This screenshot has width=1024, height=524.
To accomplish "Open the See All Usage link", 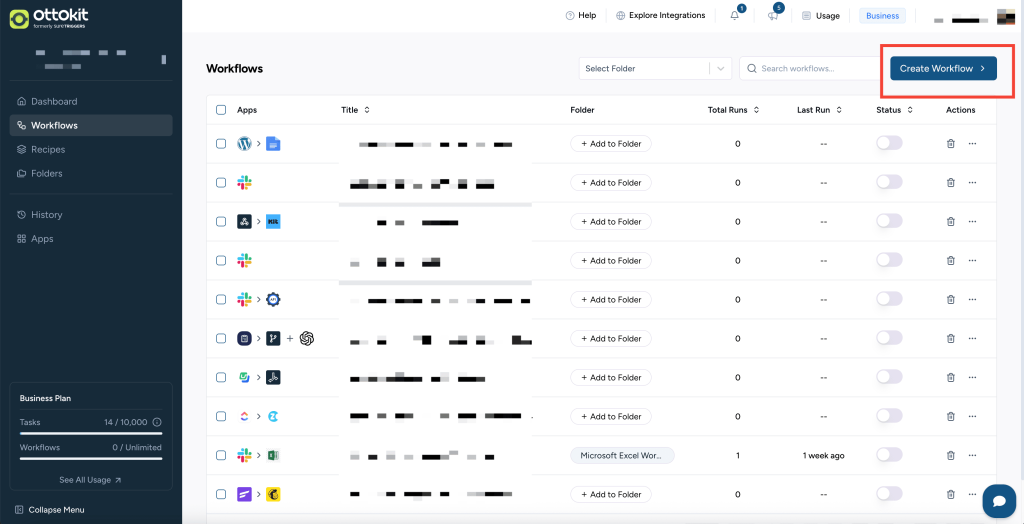I will tap(90, 480).
